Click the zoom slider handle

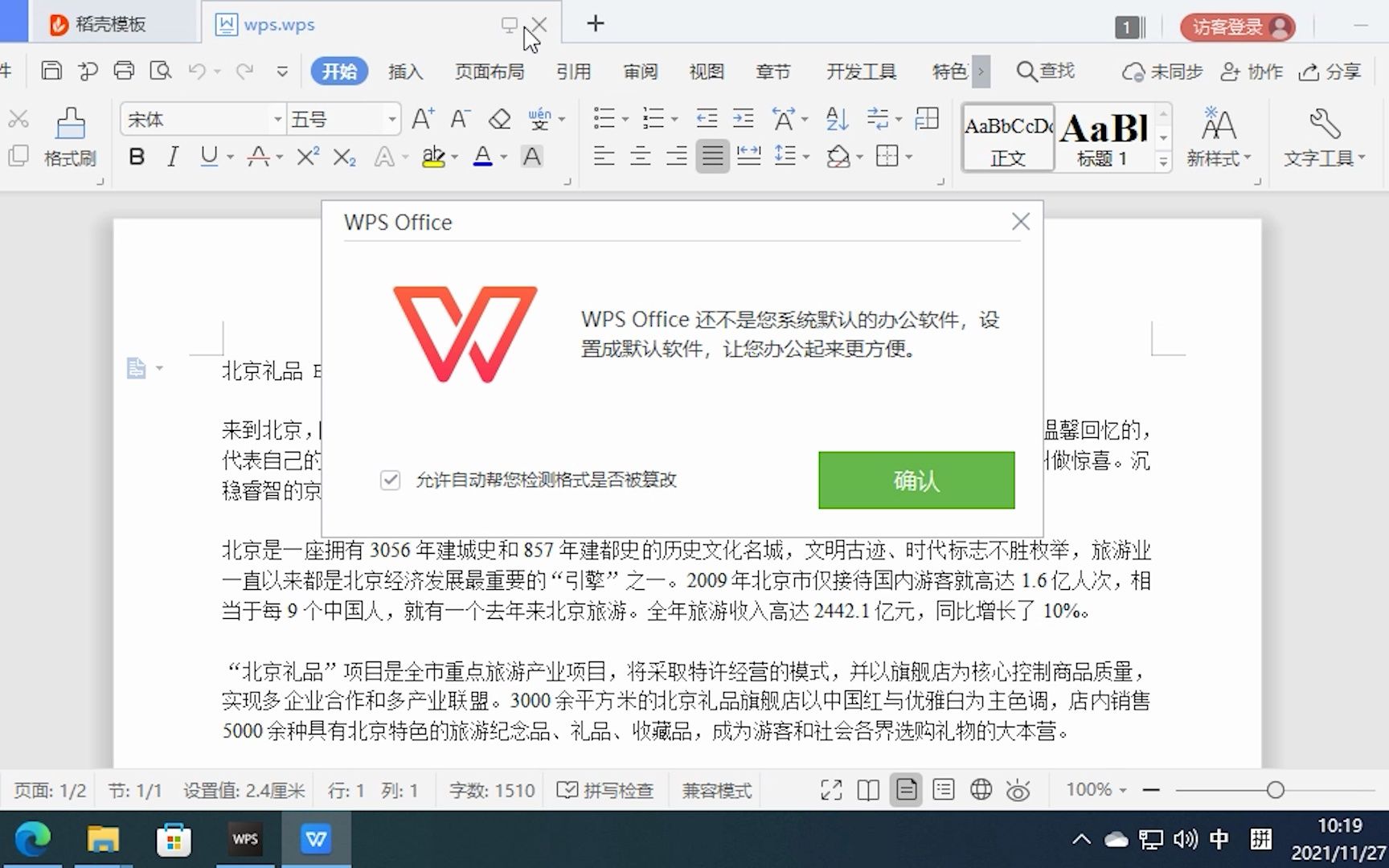(x=1275, y=790)
